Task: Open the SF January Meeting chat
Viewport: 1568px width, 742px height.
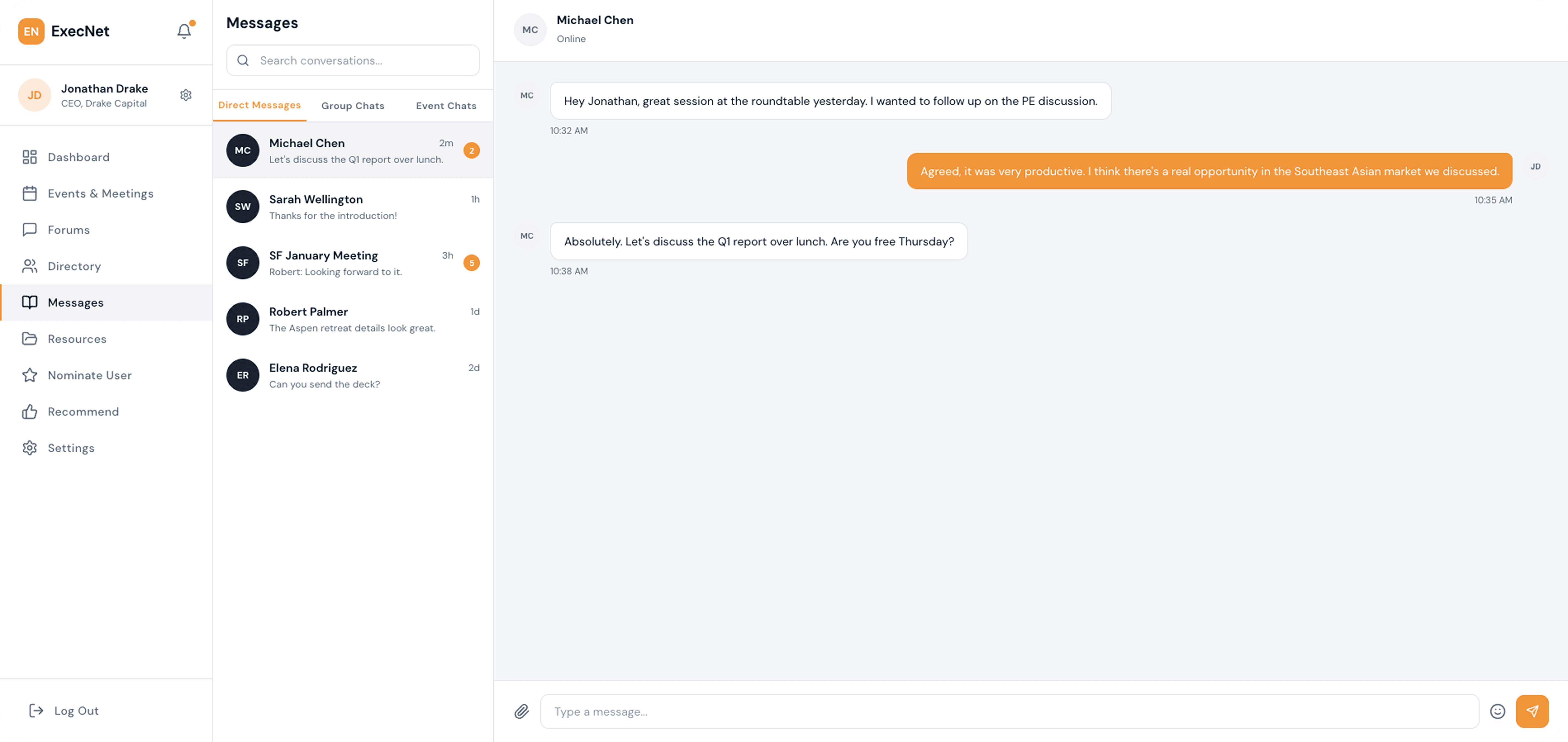Action: pos(353,263)
